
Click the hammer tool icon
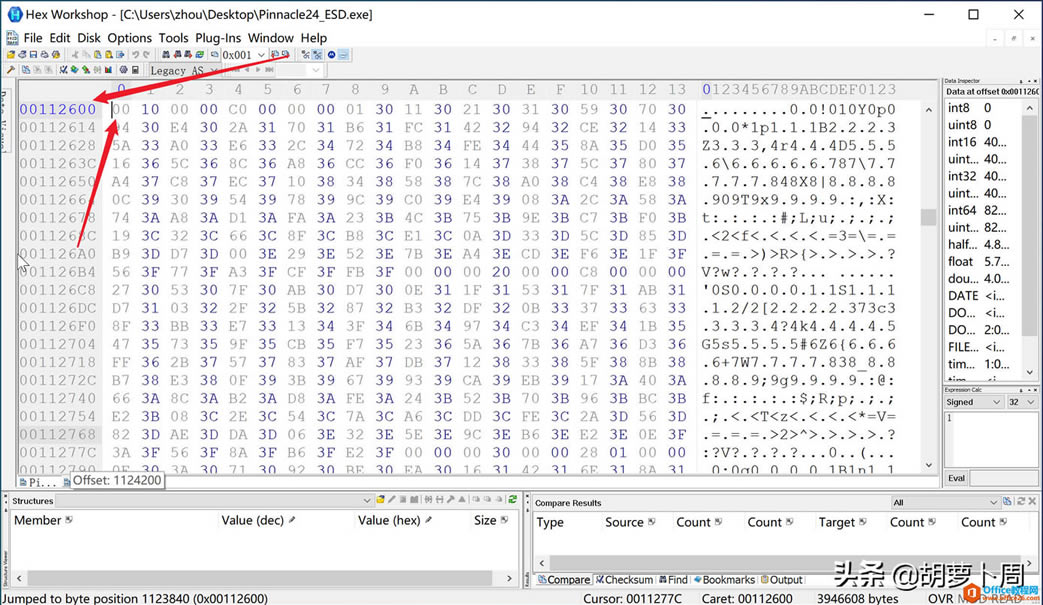coord(11,70)
